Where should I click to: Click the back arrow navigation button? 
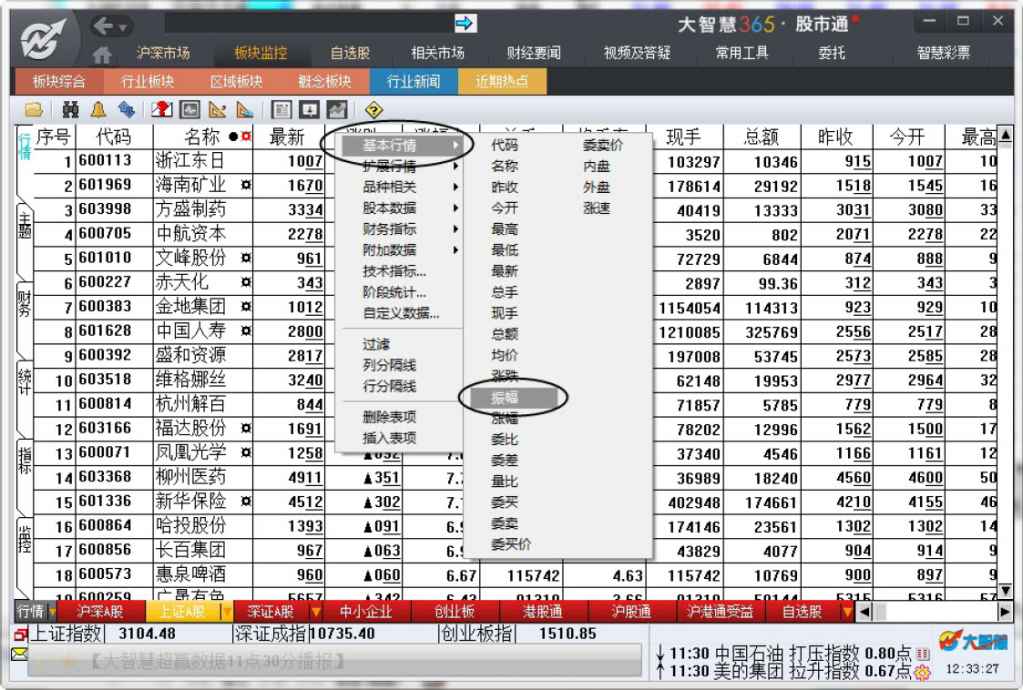pyautogui.click(x=103, y=26)
